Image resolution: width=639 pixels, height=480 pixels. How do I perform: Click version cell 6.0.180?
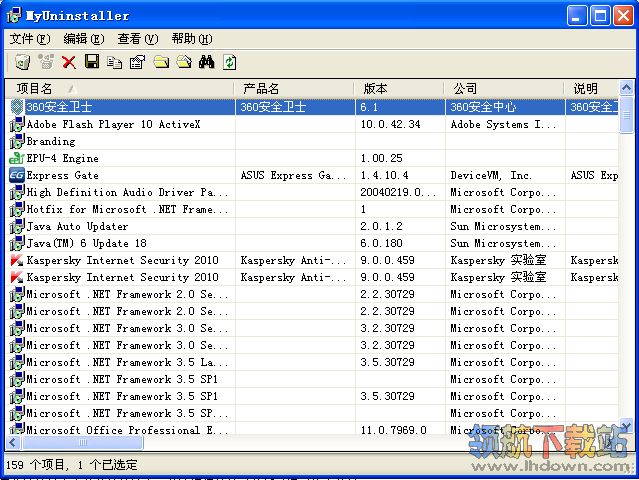click(x=381, y=243)
